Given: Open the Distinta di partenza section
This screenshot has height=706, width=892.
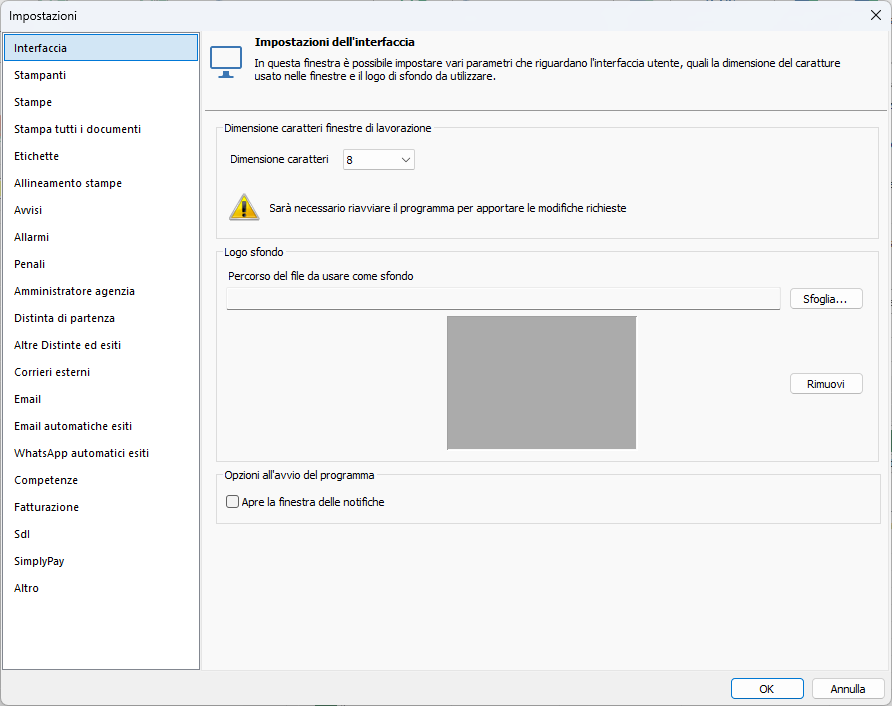Looking at the screenshot, I should 64,318.
